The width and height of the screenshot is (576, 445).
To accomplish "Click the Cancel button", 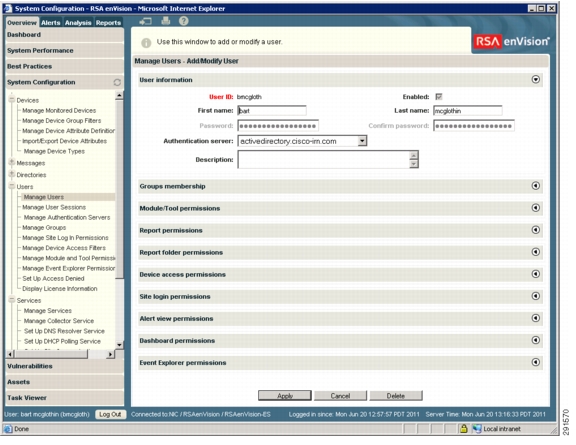I will pos(340,396).
